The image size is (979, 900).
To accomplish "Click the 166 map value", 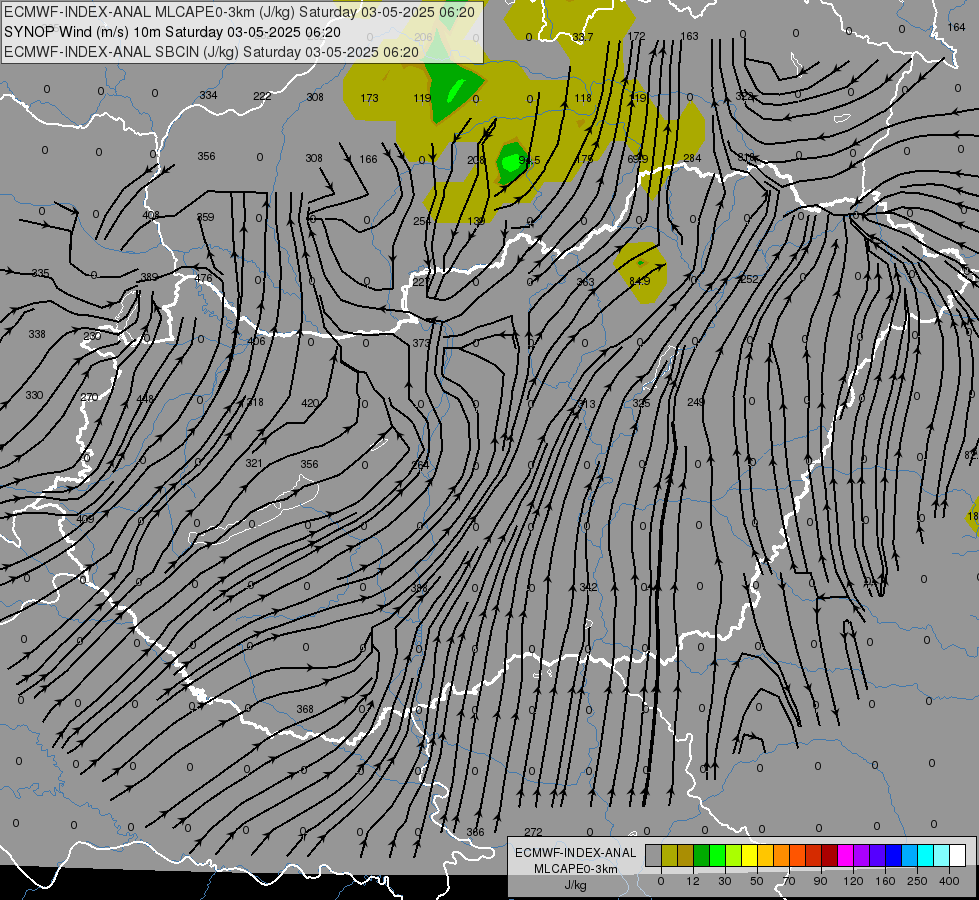I will click(x=368, y=159).
